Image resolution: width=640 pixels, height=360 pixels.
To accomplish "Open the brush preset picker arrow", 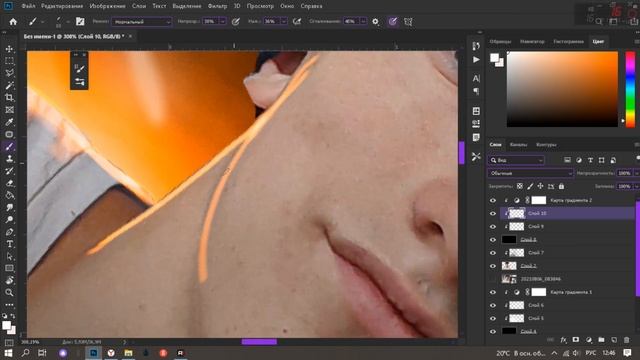I will coord(68,22).
